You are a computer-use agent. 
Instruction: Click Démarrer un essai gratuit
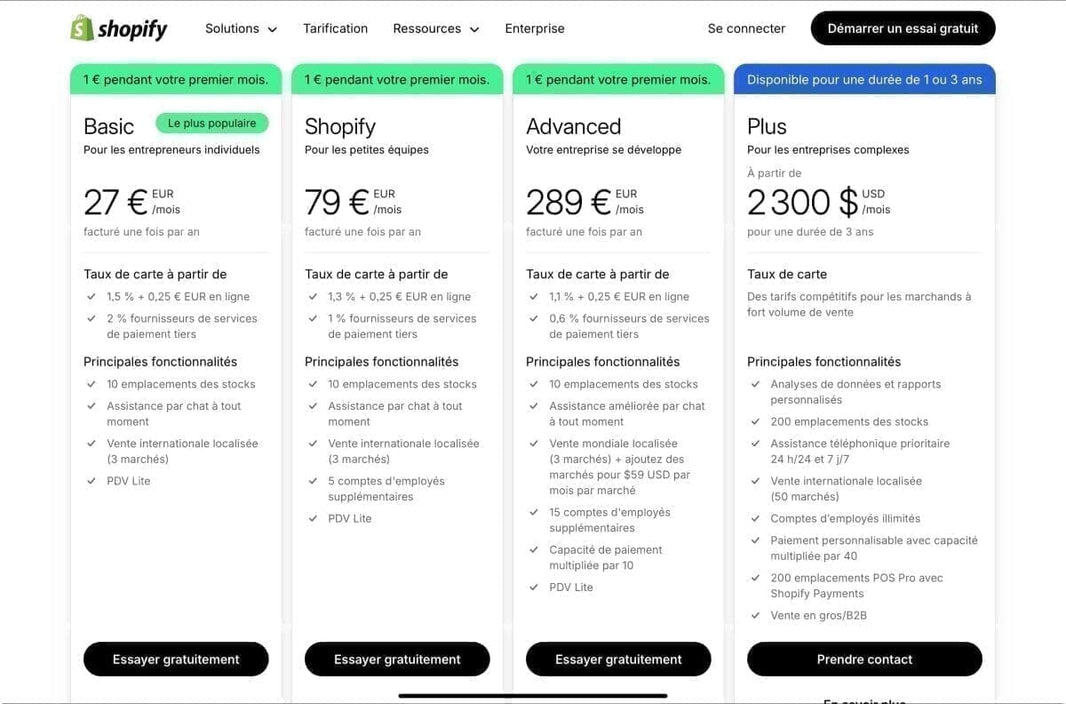[902, 28]
